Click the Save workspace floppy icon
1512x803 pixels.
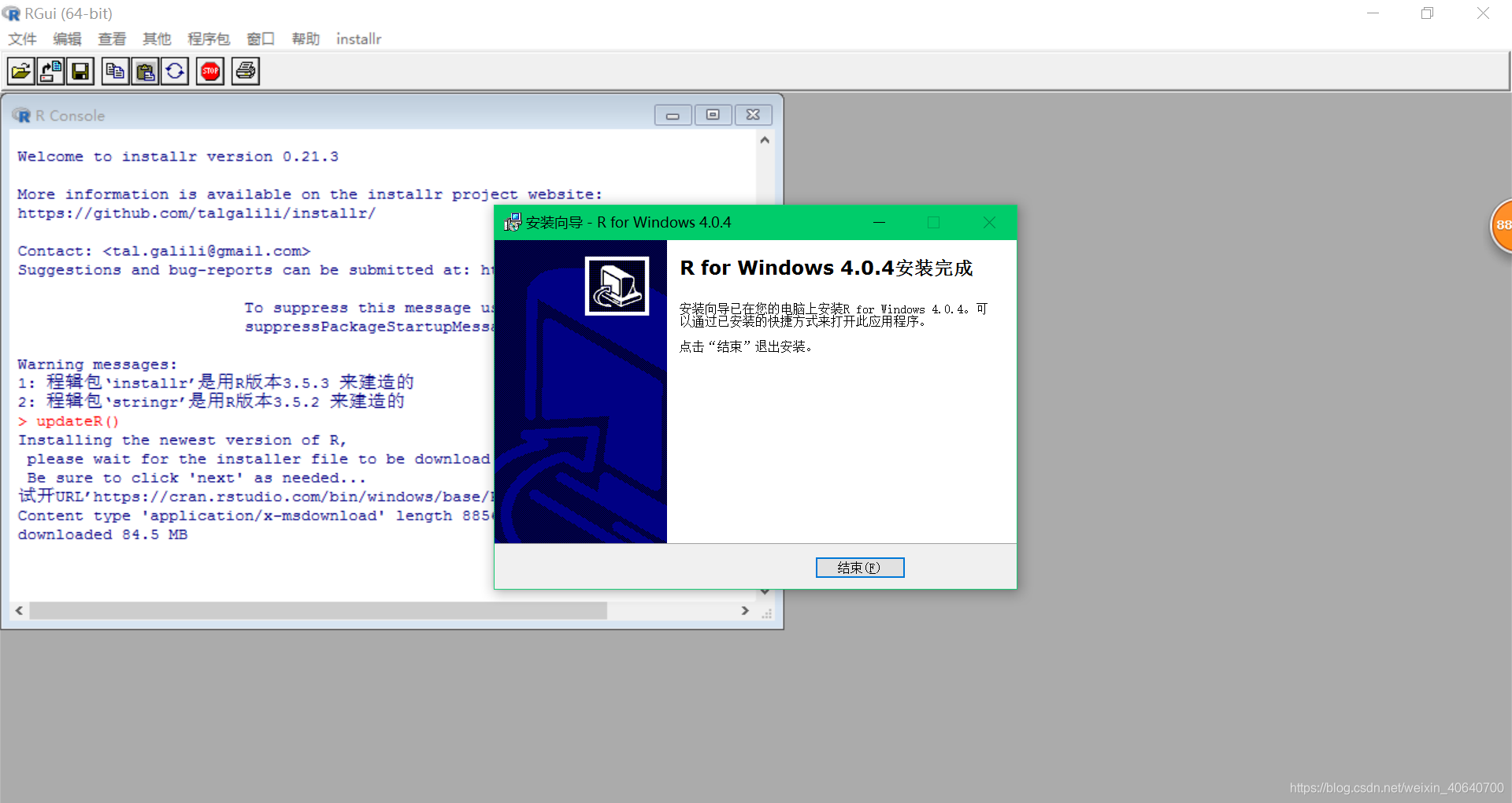click(80, 72)
